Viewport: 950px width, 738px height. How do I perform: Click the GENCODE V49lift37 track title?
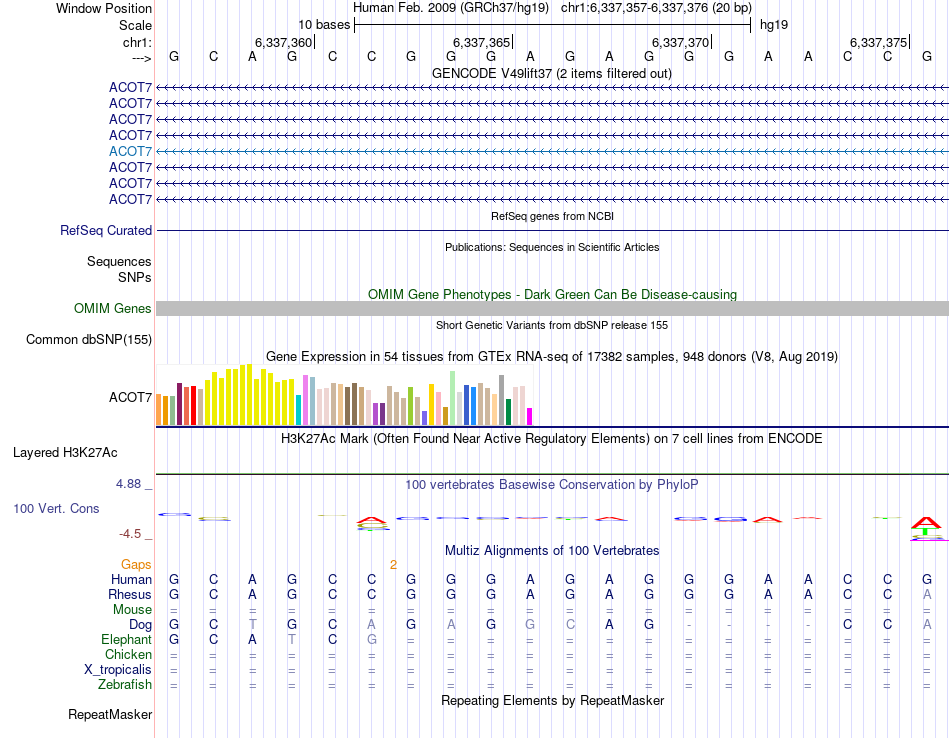tap(552, 73)
